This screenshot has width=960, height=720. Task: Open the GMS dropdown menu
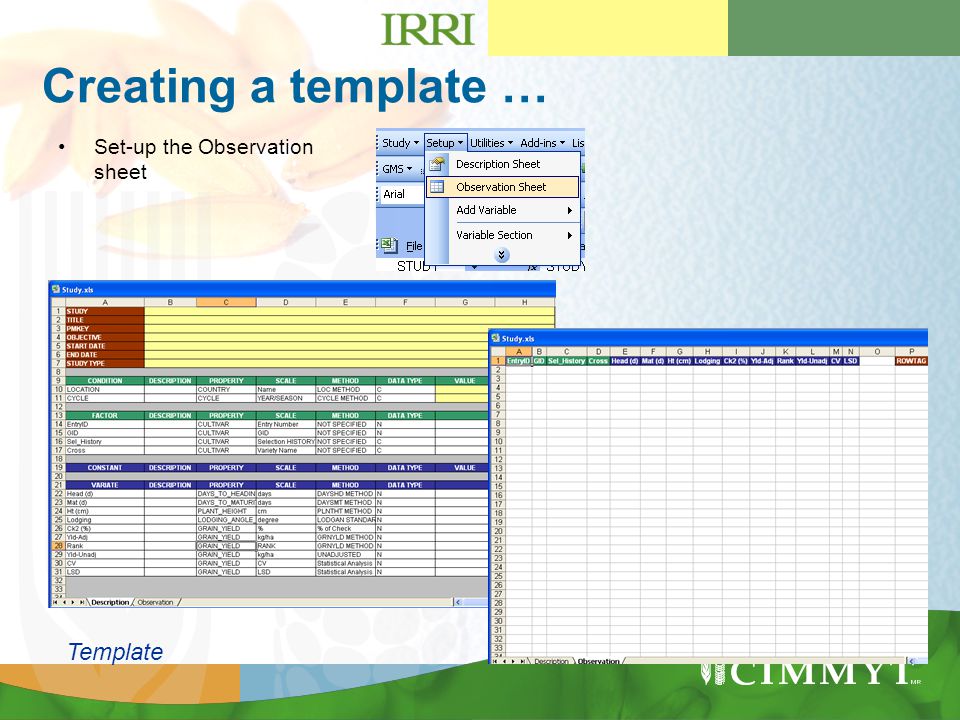(x=397, y=168)
